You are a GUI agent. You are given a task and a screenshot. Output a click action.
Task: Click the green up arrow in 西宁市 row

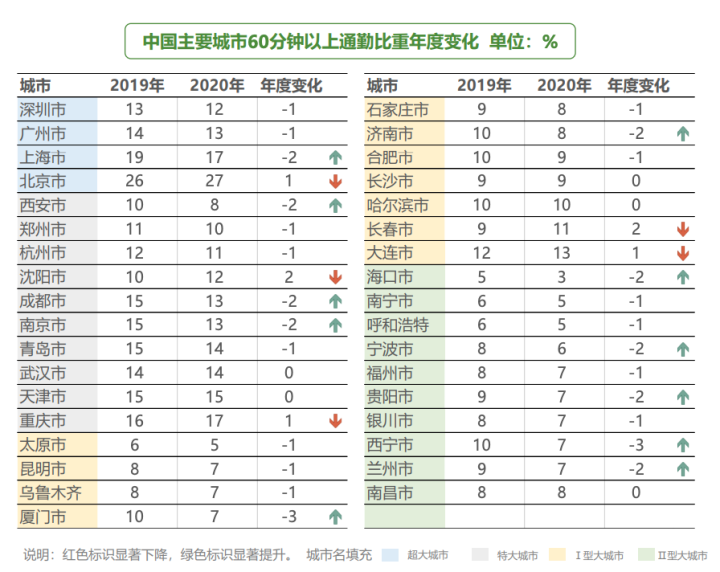click(x=683, y=445)
